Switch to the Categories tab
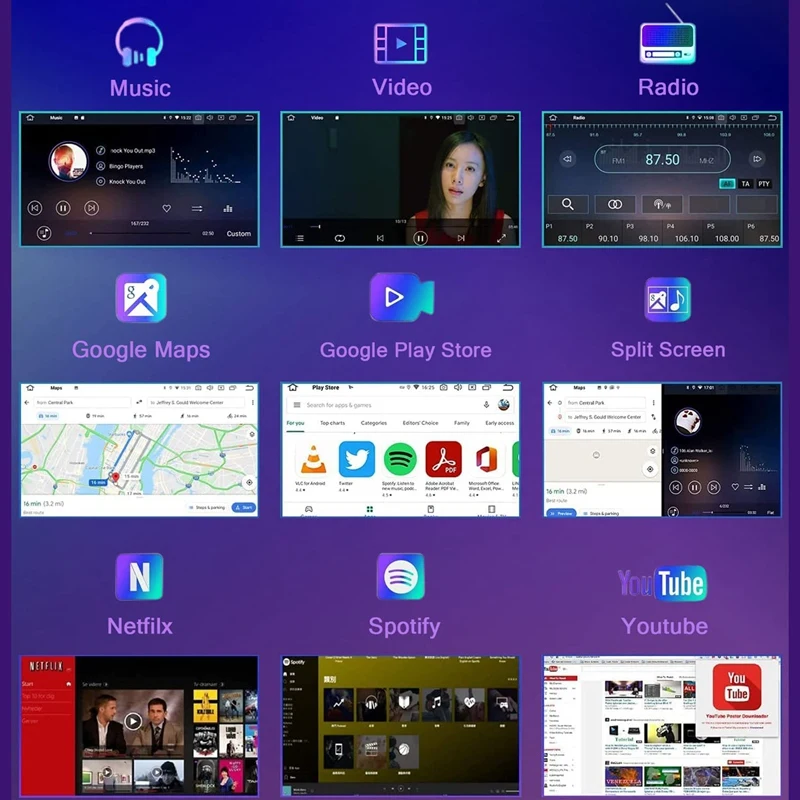Image resolution: width=800 pixels, height=800 pixels. pyautogui.click(x=373, y=423)
